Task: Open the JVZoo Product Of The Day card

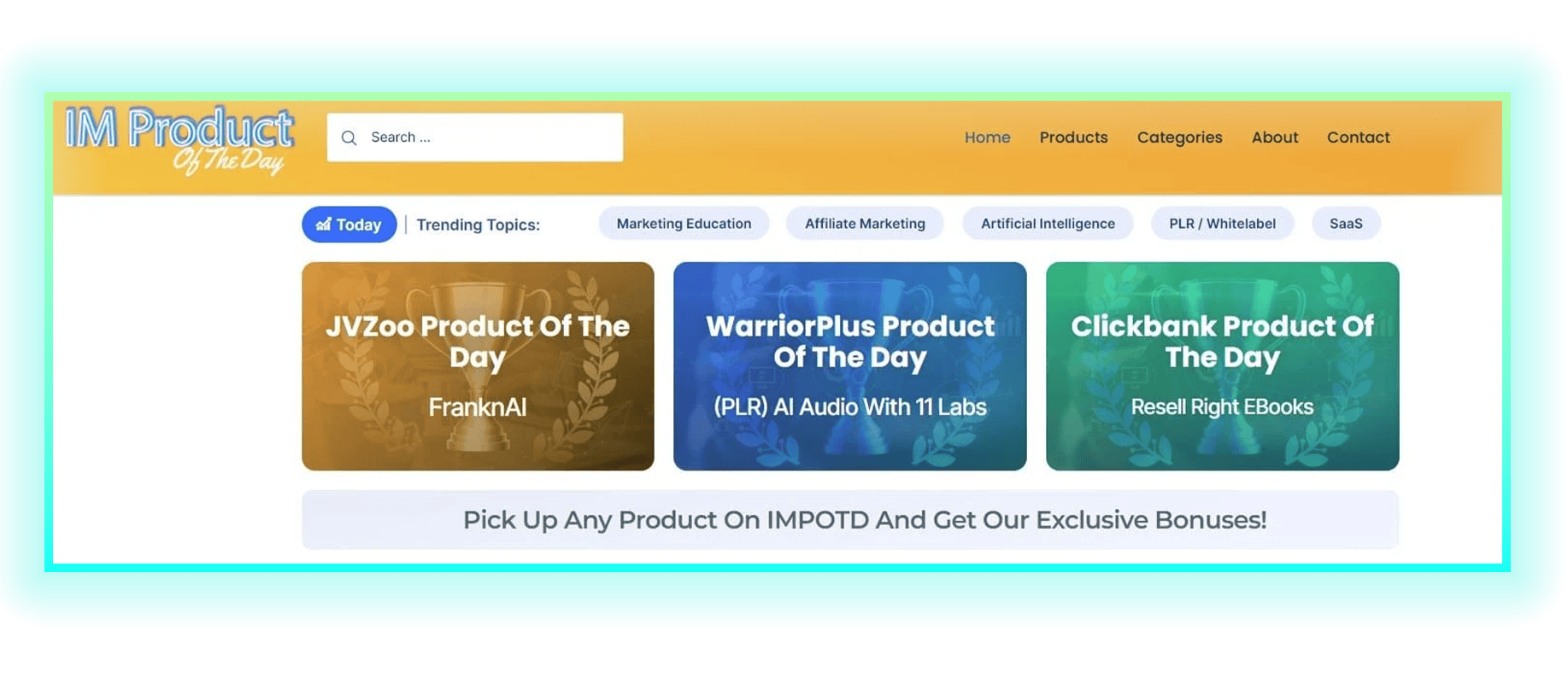Action: (478, 366)
